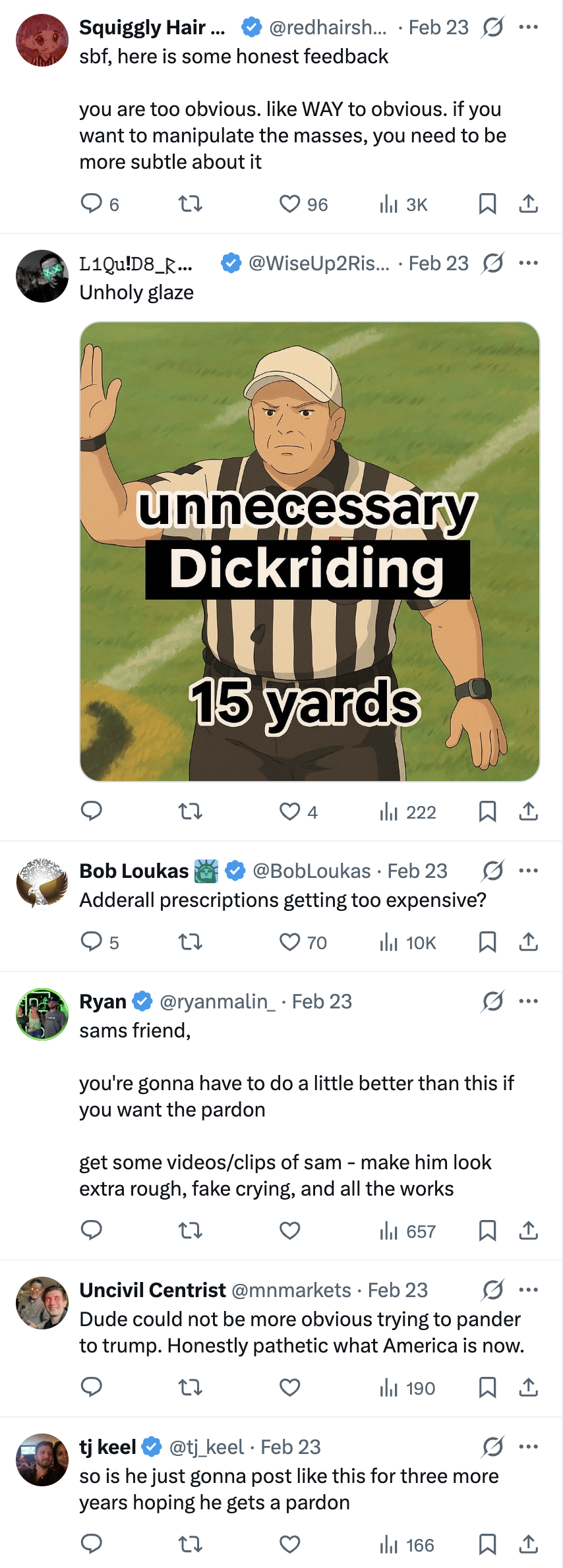Viewport: 563px width, 1568px height.
Task: Open more options on Bob Loukas tweet
Action: pyautogui.click(x=528, y=871)
